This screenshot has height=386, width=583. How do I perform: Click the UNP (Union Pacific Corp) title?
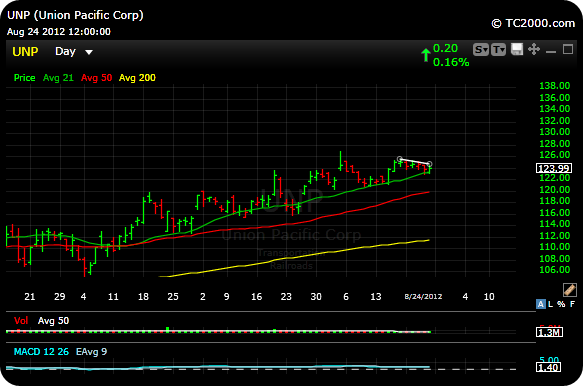tap(75, 15)
